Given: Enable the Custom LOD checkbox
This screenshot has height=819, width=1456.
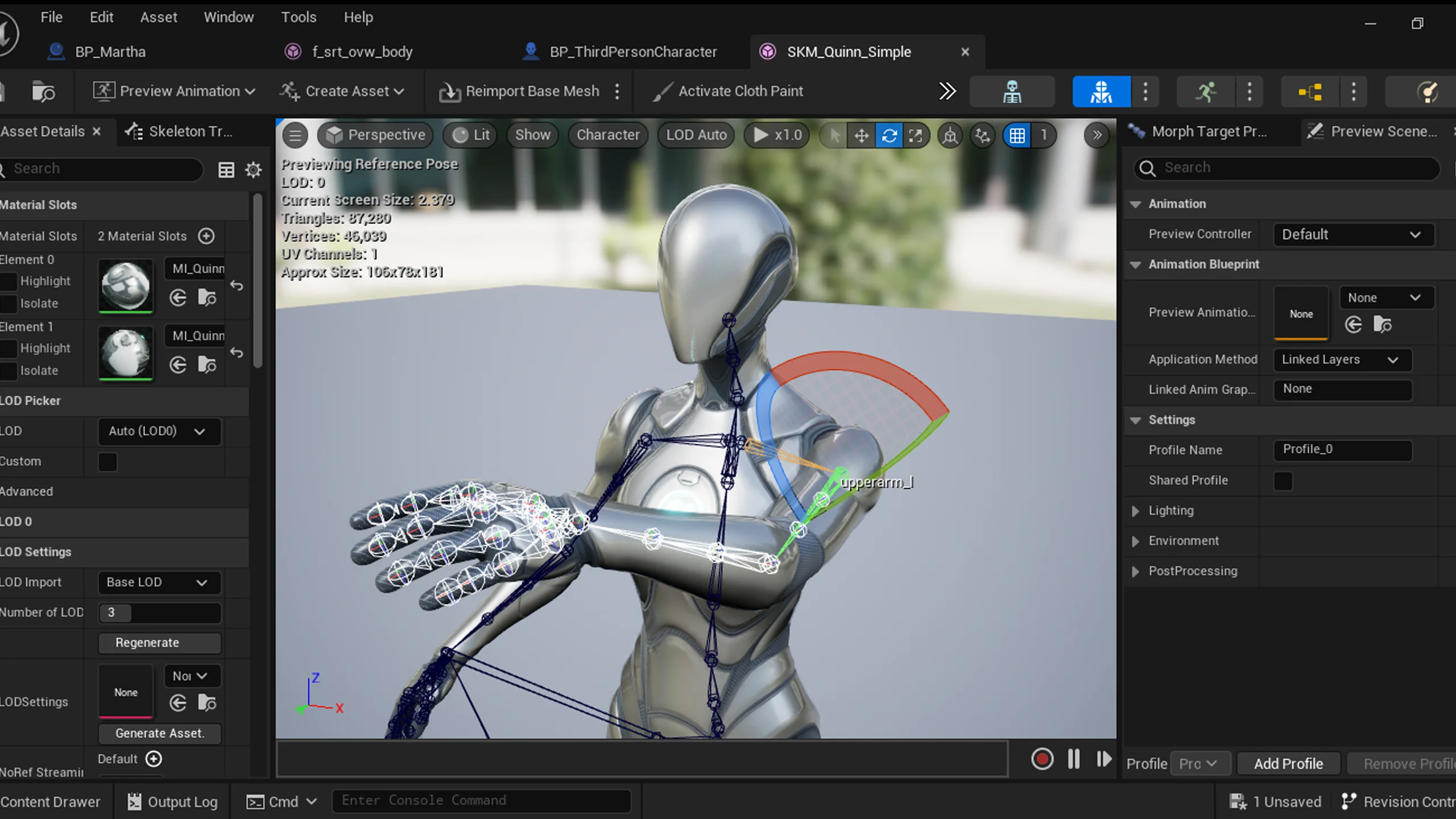Looking at the screenshot, I should [x=107, y=461].
